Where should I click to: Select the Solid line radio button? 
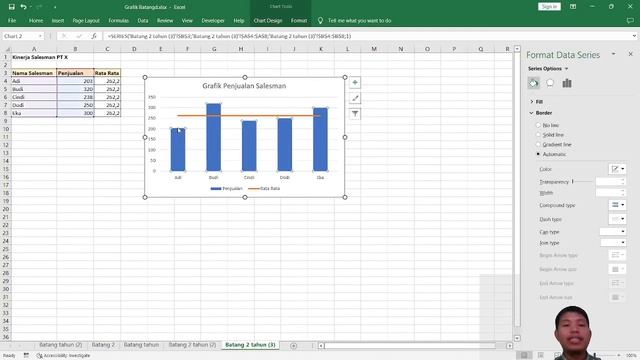point(538,135)
